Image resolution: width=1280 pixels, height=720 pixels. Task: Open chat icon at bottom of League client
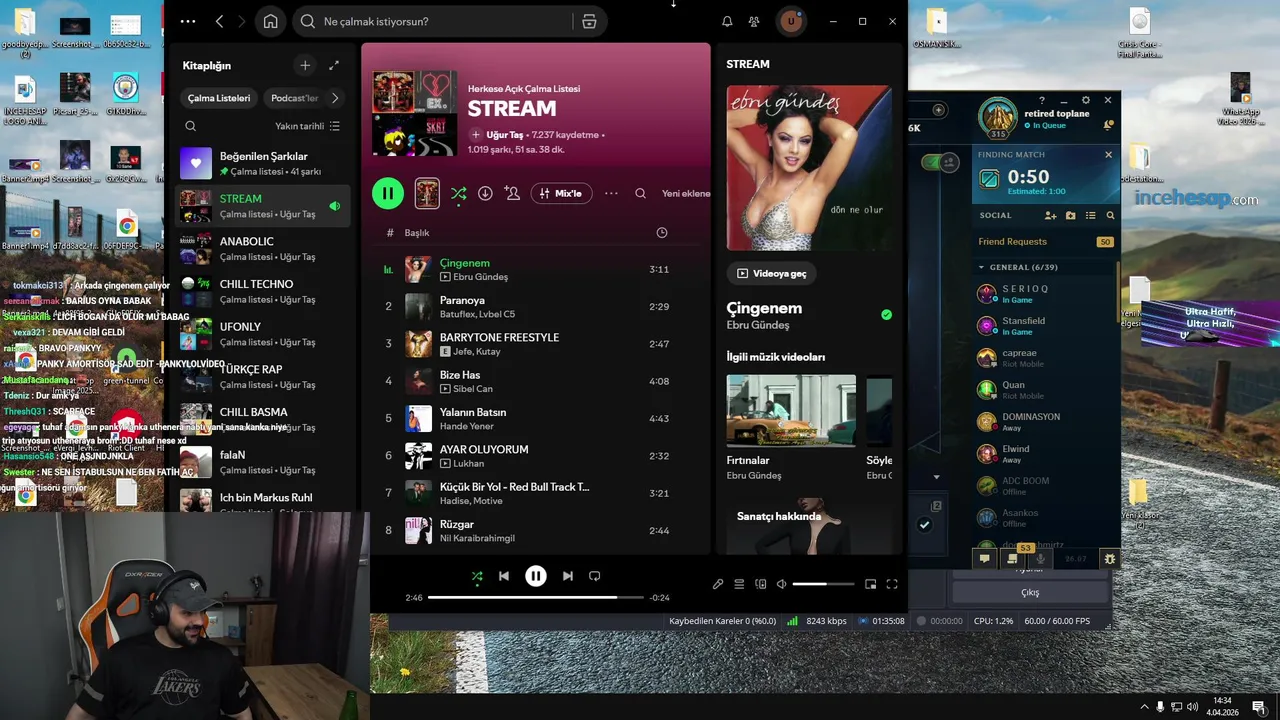(x=984, y=559)
